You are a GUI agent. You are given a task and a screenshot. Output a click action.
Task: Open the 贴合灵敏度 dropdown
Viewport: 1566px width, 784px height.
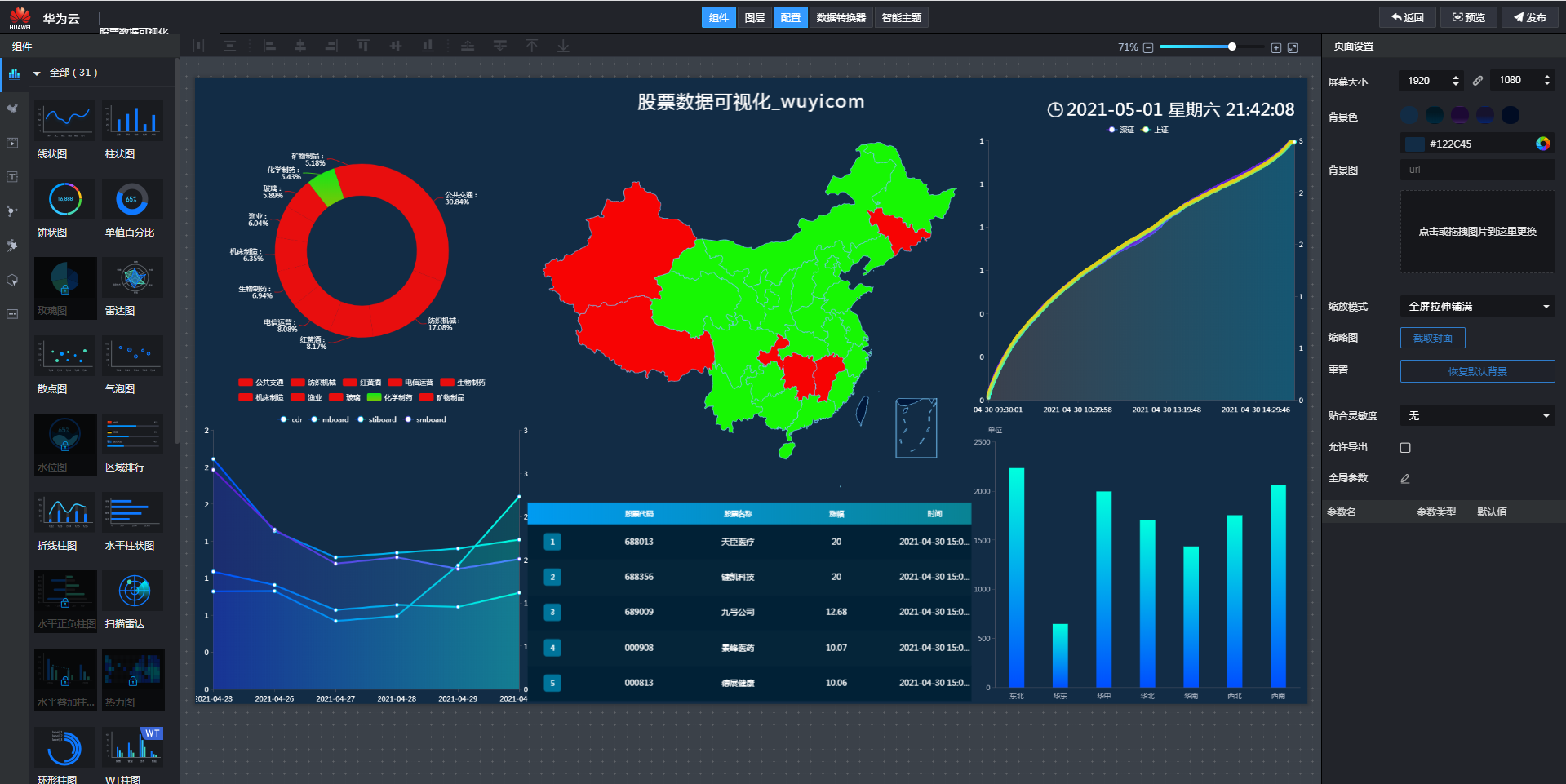(1477, 416)
